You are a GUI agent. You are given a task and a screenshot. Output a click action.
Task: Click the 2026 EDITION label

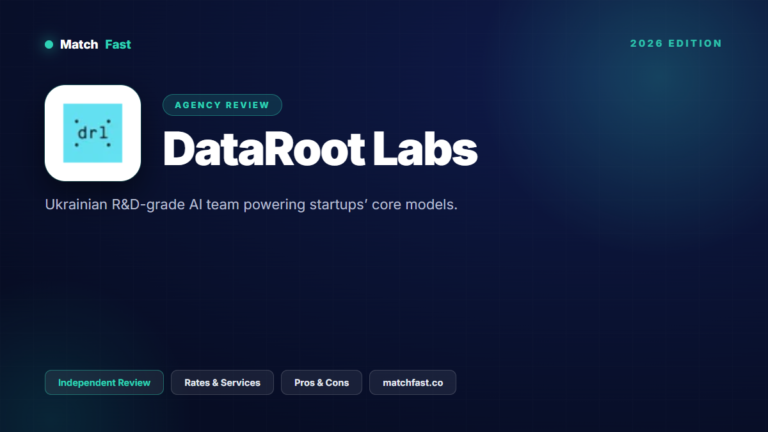(676, 44)
